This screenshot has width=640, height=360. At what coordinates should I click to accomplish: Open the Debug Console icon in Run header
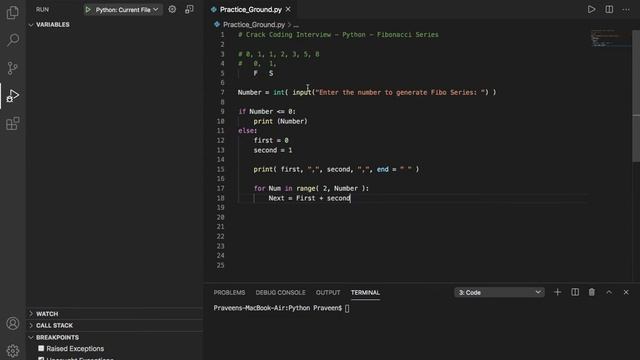click(x=189, y=9)
